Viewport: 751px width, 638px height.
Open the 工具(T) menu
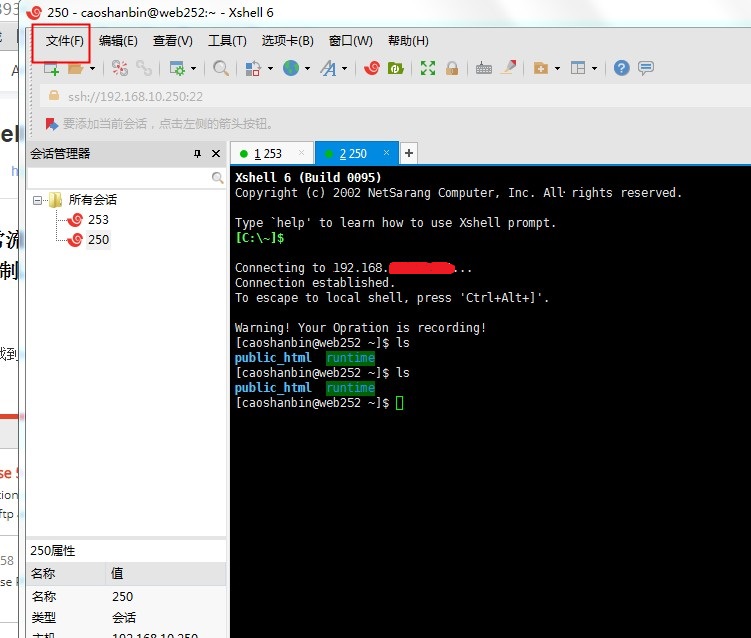227,41
